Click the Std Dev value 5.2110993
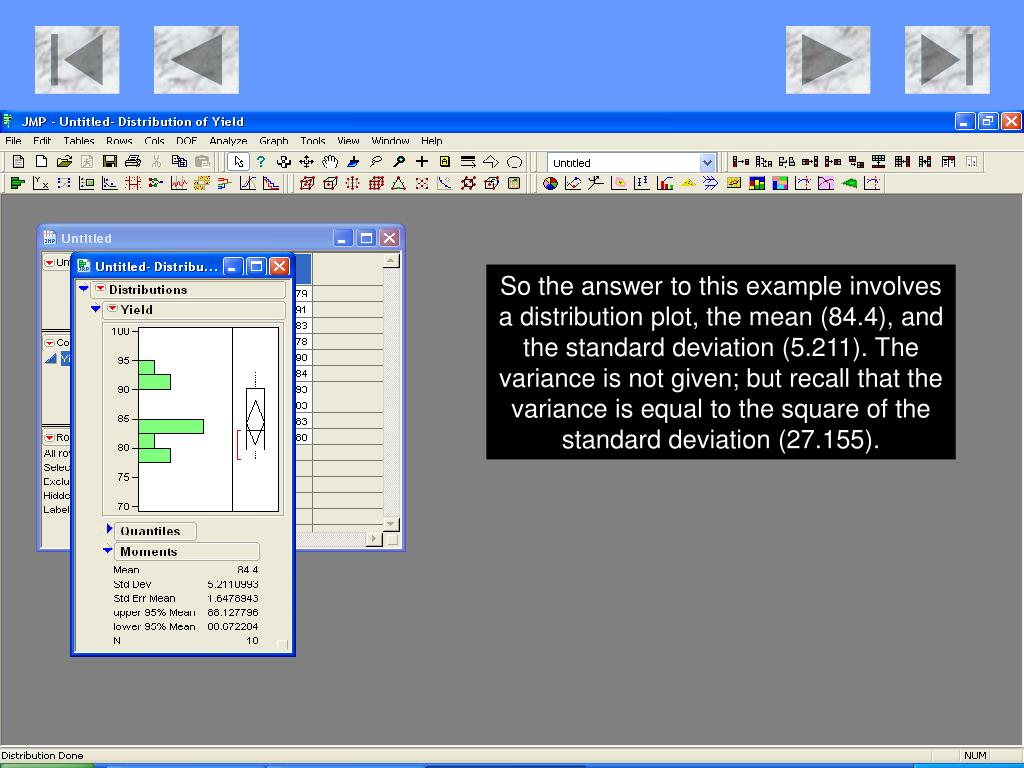 (x=233, y=584)
